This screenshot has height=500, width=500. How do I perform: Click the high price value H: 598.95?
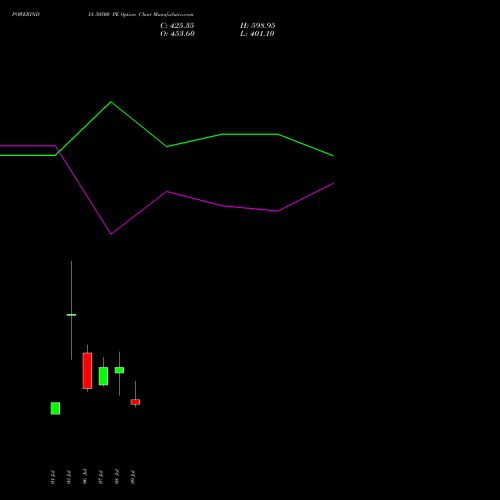[x=258, y=26]
